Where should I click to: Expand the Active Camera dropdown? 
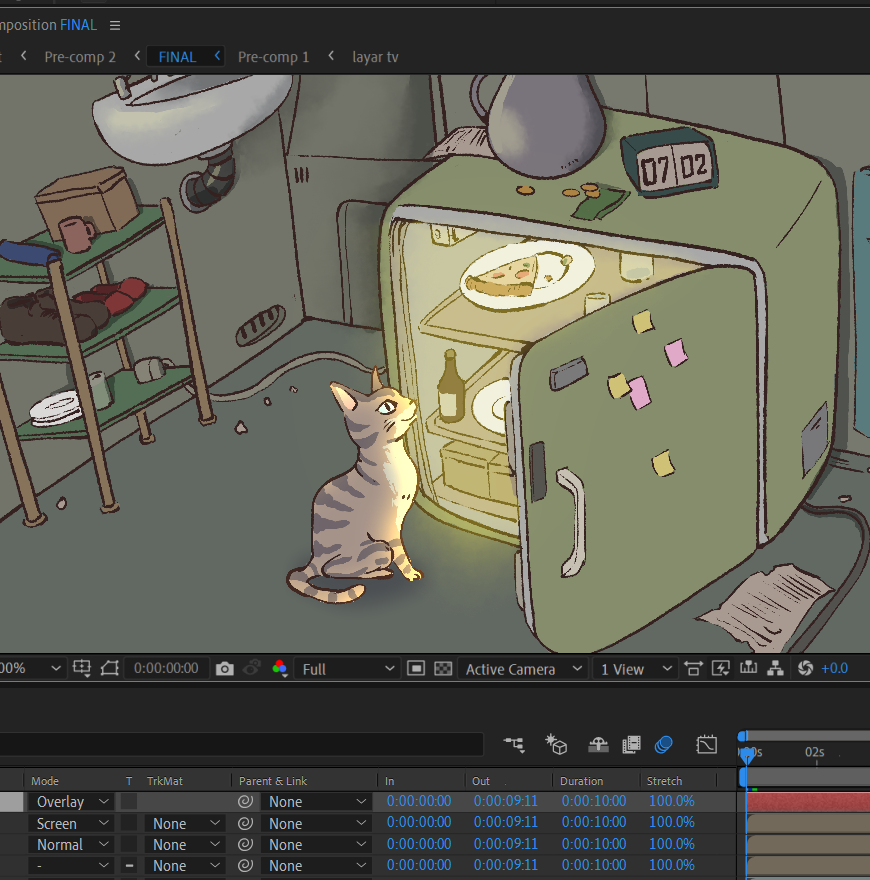(x=523, y=669)
